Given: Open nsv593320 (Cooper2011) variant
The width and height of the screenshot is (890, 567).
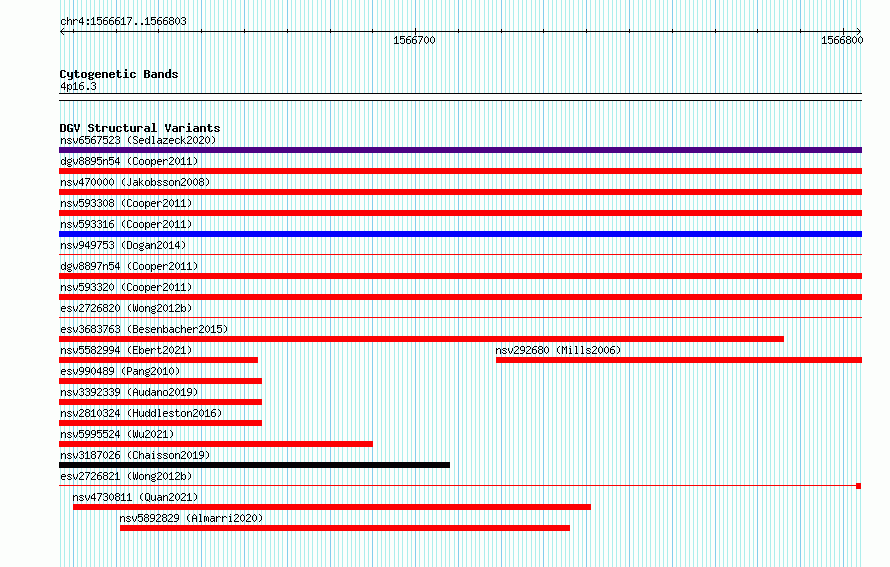Looking at the screenshot, I should point(126,287).
